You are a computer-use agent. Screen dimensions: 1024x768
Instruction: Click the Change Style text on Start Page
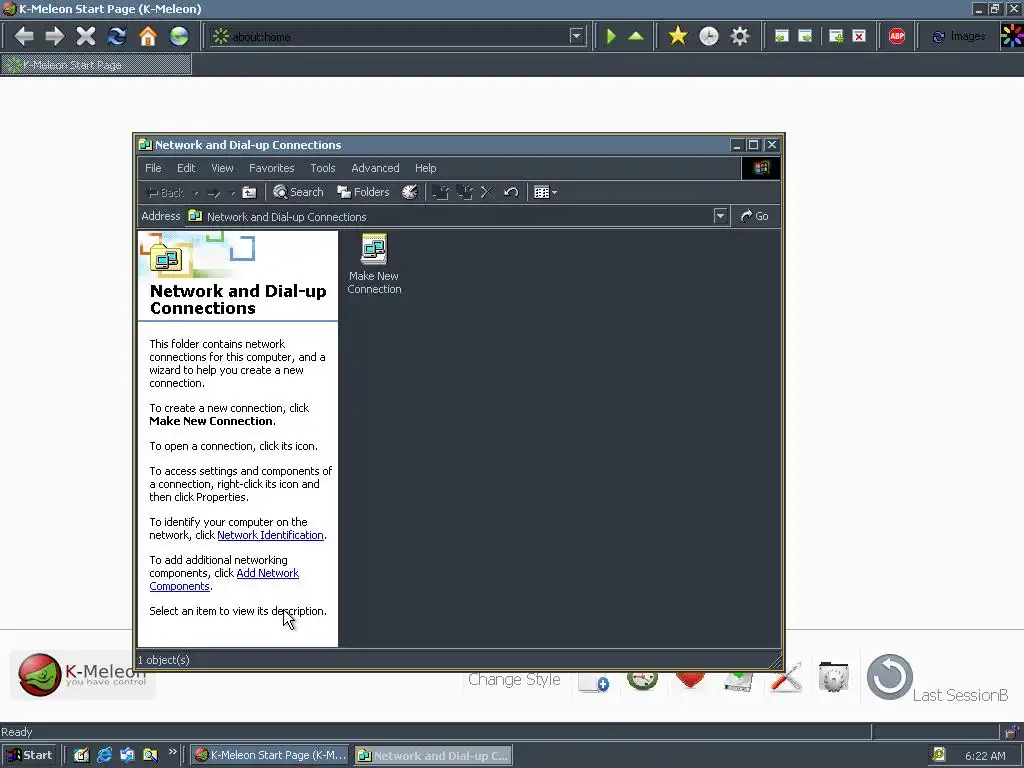point(514,679)
